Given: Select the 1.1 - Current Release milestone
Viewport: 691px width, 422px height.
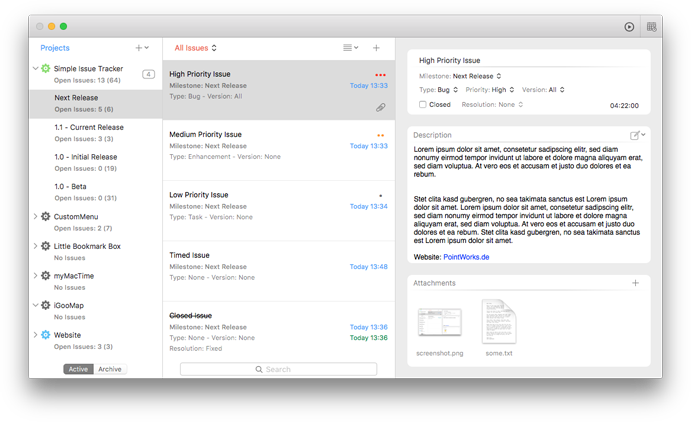Looking at the screenshot, I should [x=96, y=133].
